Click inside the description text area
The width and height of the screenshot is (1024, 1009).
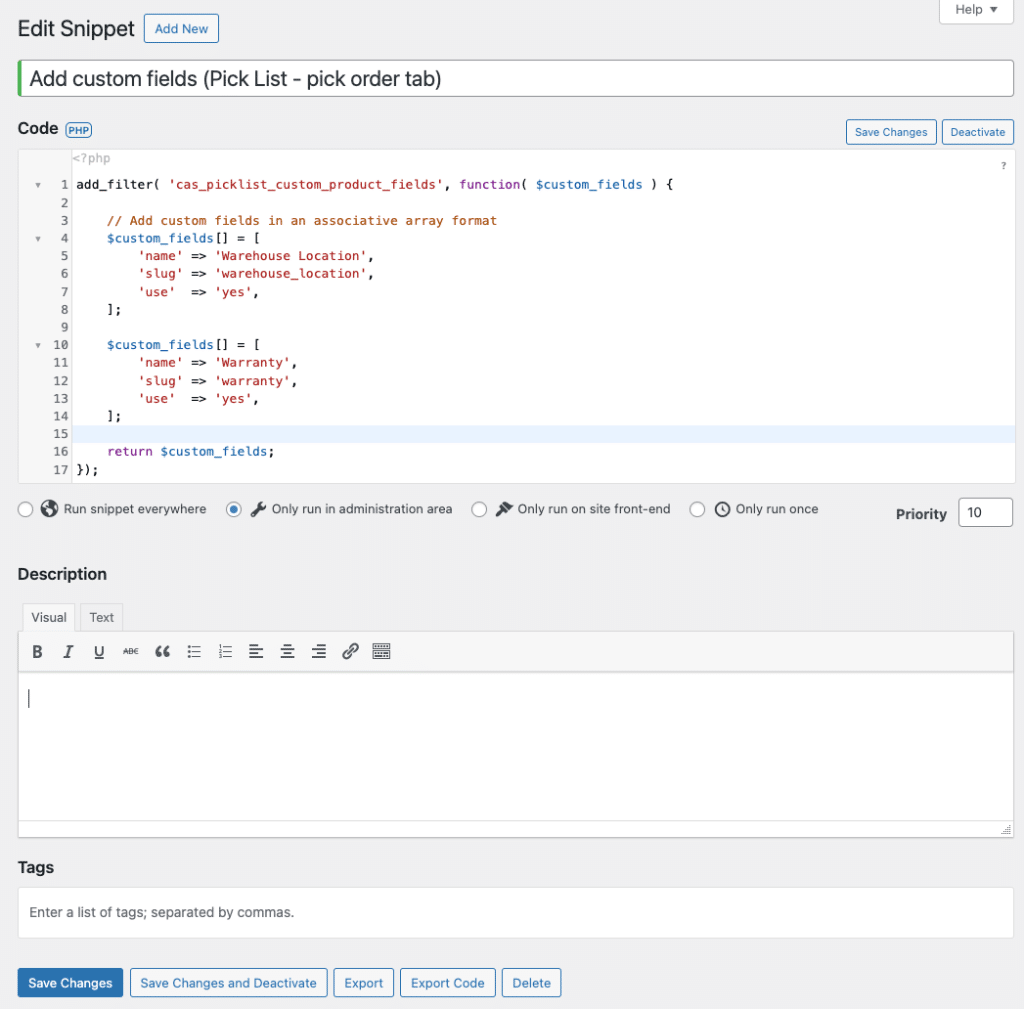516,746
